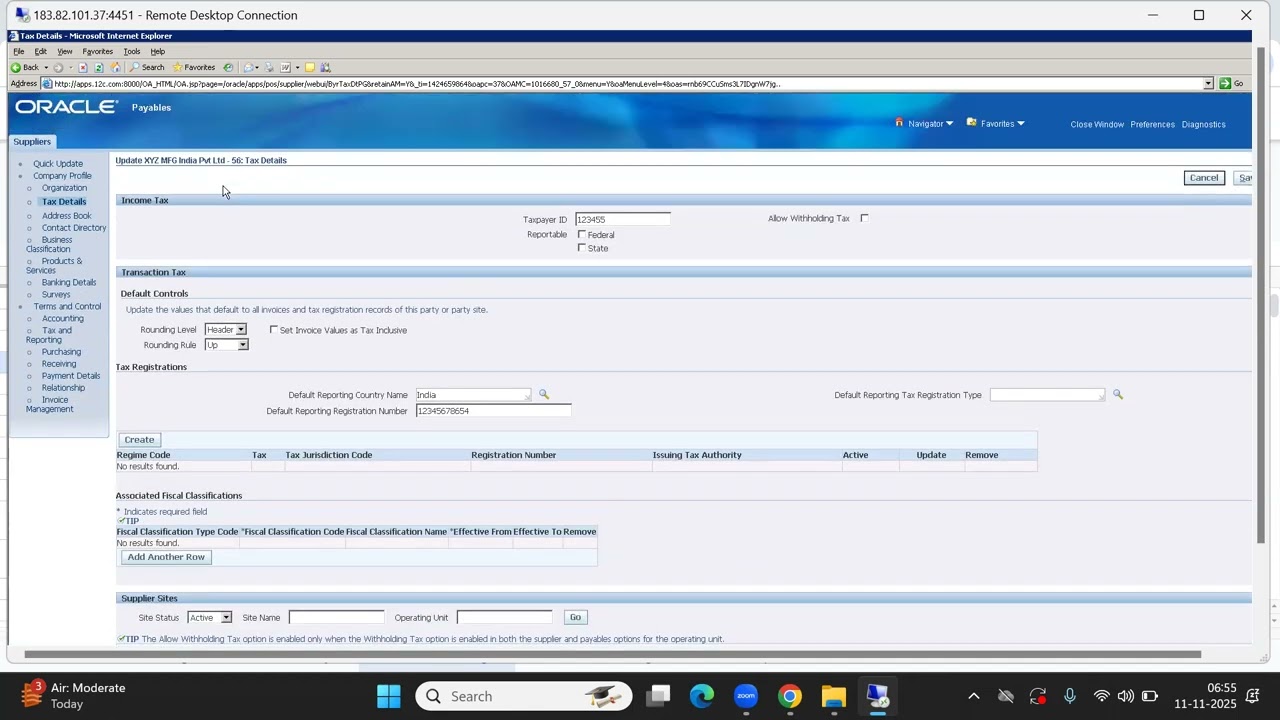Viewport: 1280px width, 720px height.
Task: Click the IE Discuss note icon
Action: 309,67
